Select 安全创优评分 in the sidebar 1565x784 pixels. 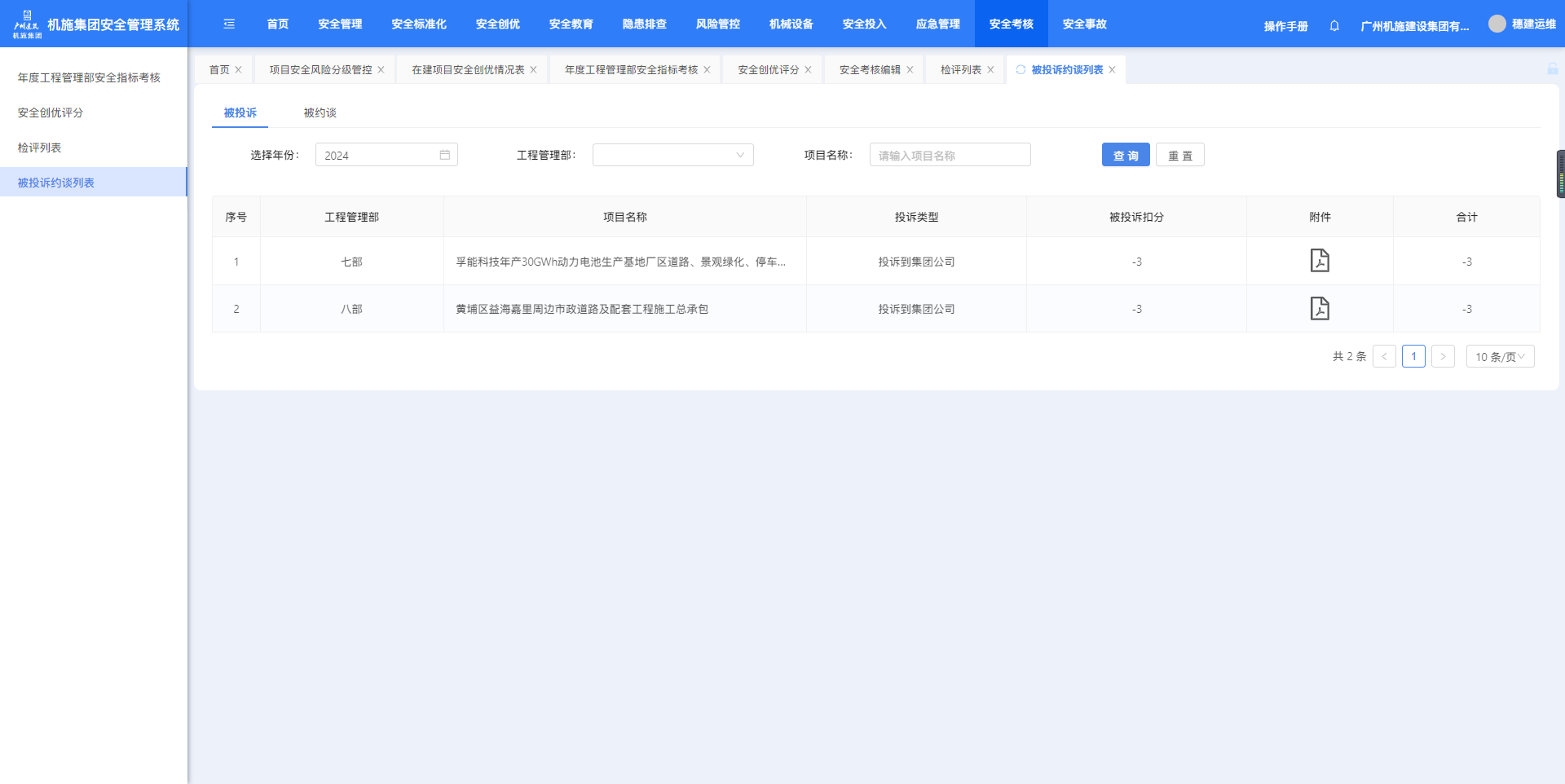pyautogui.click(x=51, y=112)
